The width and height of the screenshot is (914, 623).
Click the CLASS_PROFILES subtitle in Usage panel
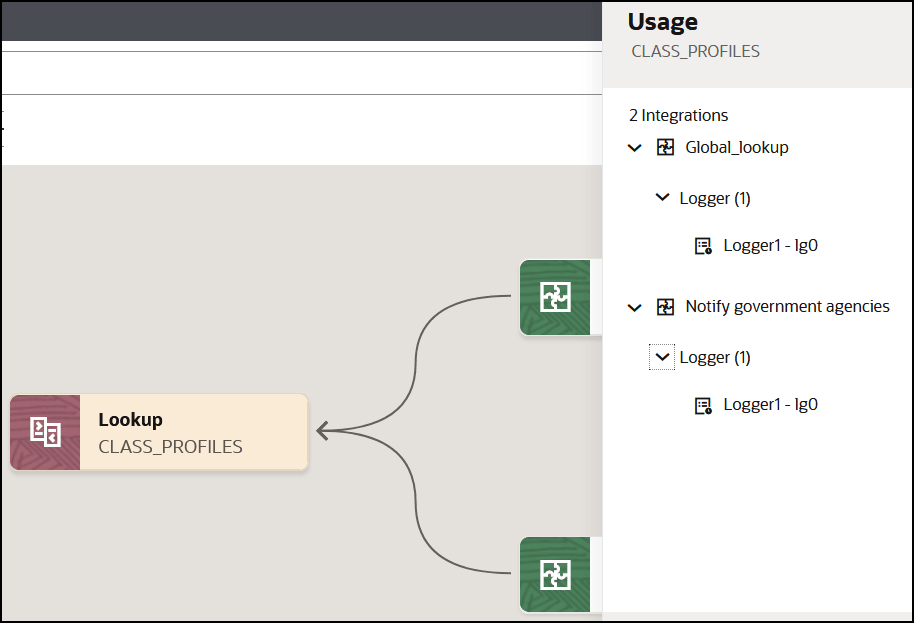pos(695,51)
